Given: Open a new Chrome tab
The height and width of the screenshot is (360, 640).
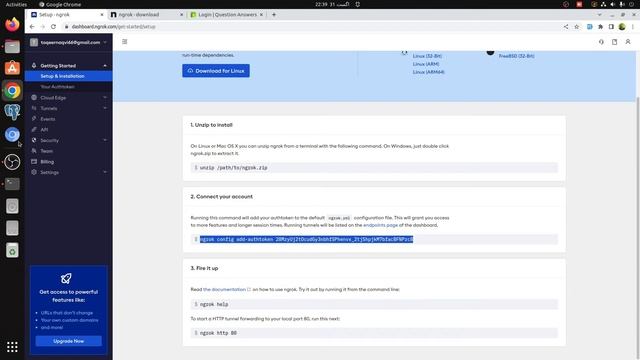Looking at the screenshot, I should click(x=274, y=15).
